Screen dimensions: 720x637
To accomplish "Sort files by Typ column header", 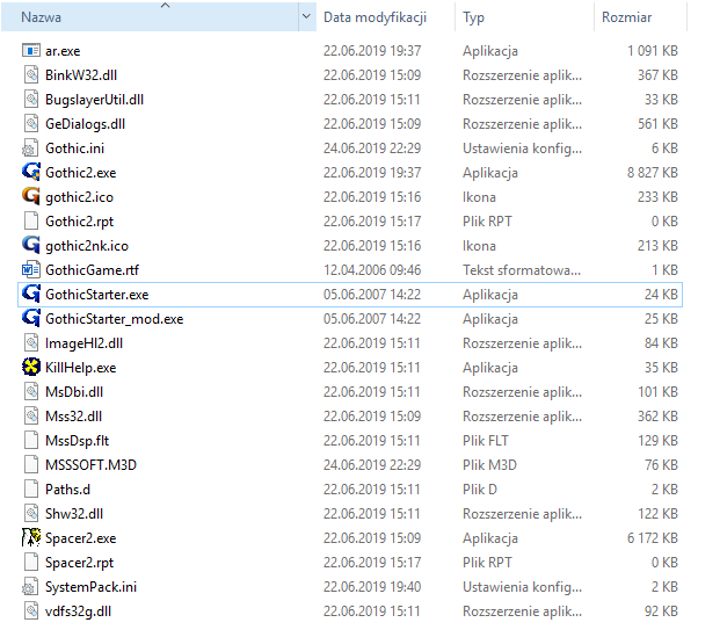I will 525,17.
